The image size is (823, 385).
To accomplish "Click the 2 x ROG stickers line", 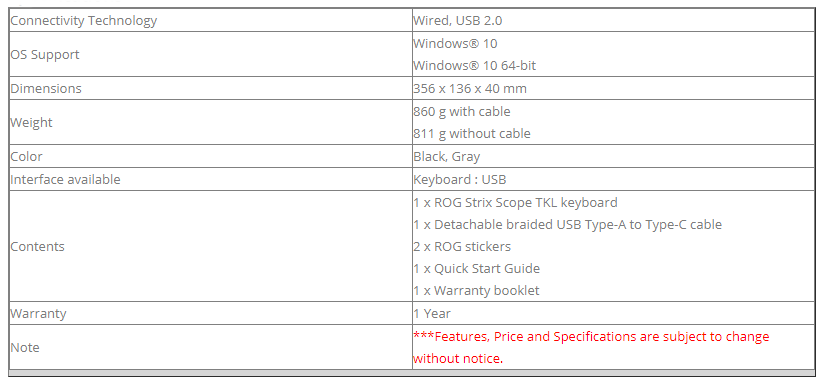I will (x=462, y=247).
